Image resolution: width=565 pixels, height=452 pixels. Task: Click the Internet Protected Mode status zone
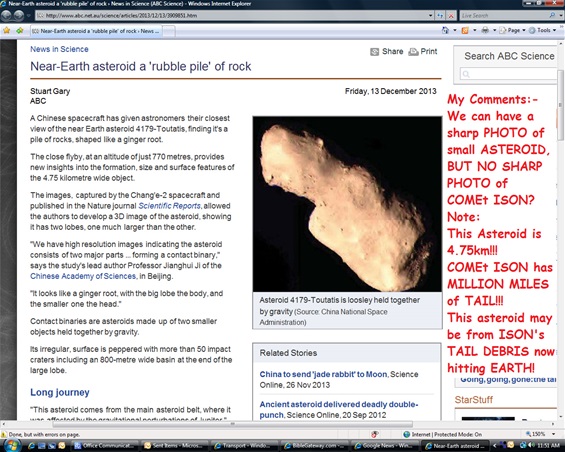coord(442,434)
